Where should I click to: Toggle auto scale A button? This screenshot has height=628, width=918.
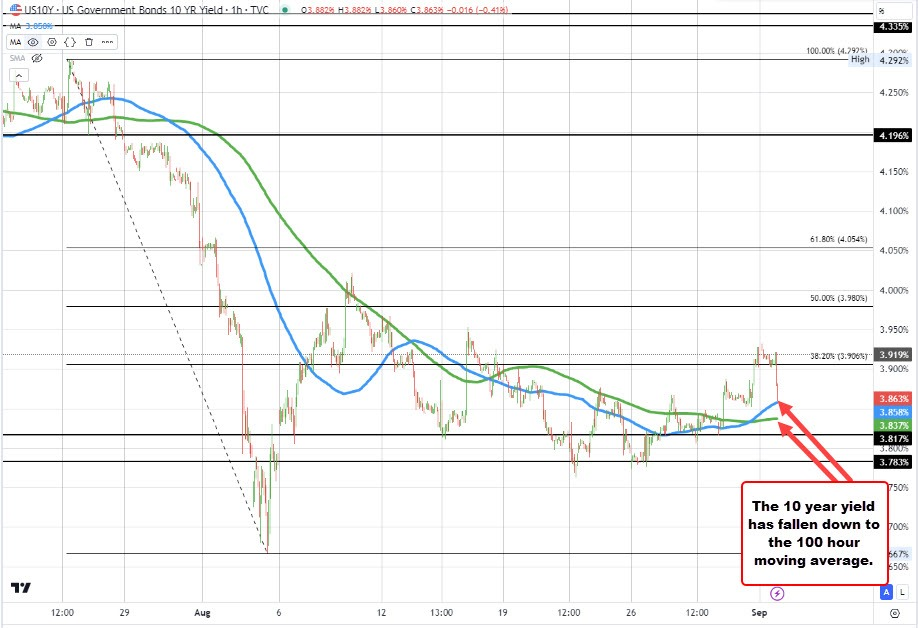(x=886, y=593)
